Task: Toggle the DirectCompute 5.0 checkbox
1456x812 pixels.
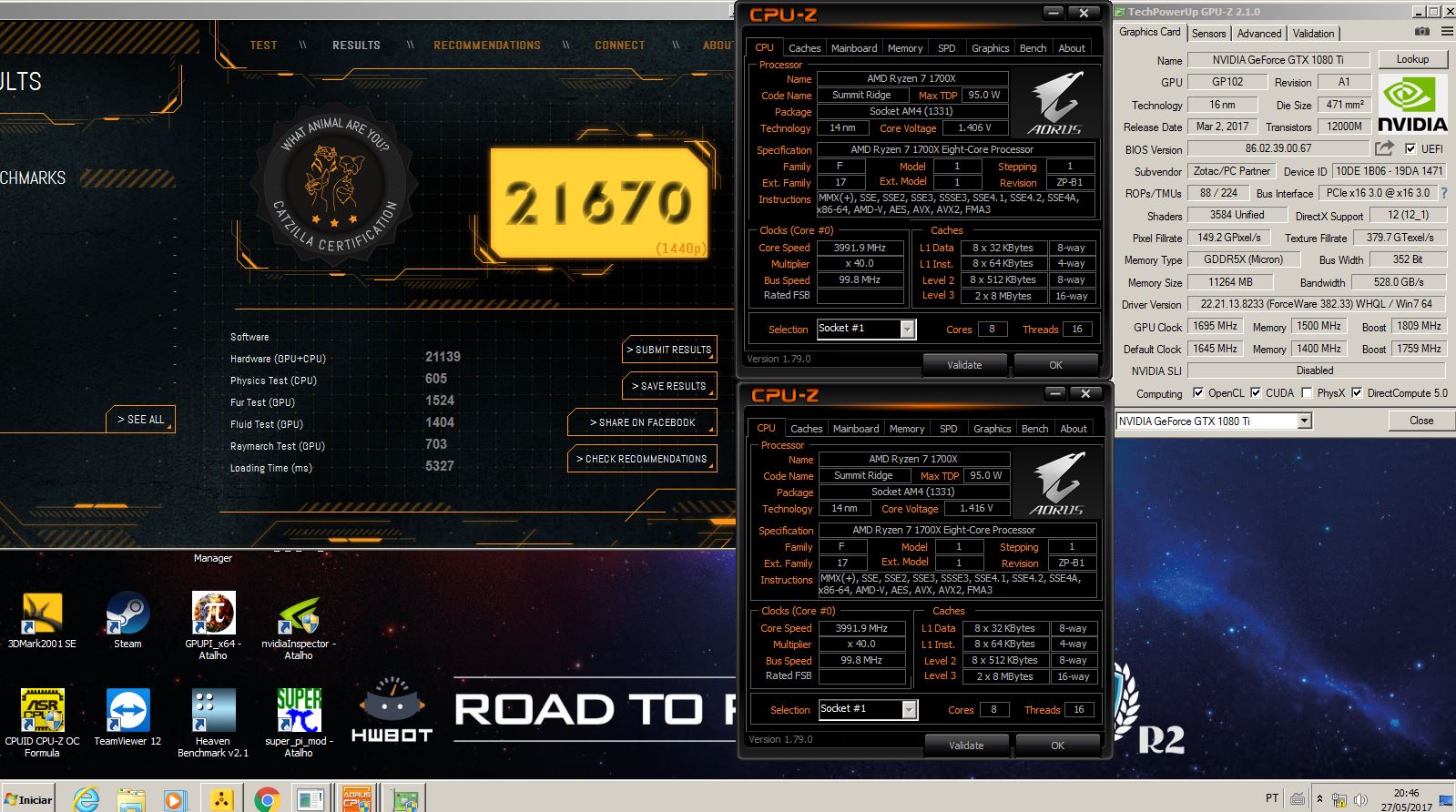Action: (1357, 393)
